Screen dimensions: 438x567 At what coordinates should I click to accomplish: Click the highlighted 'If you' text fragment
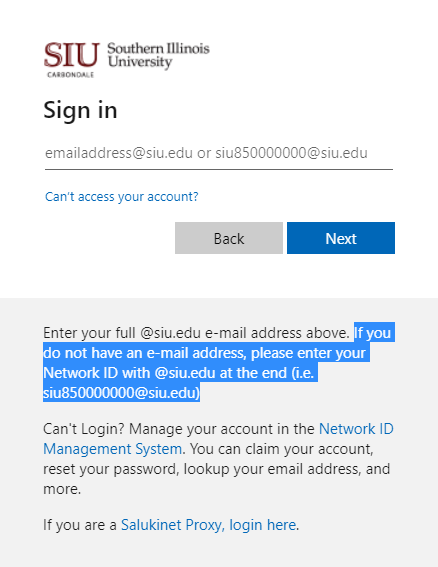click(x=372, y=333)
